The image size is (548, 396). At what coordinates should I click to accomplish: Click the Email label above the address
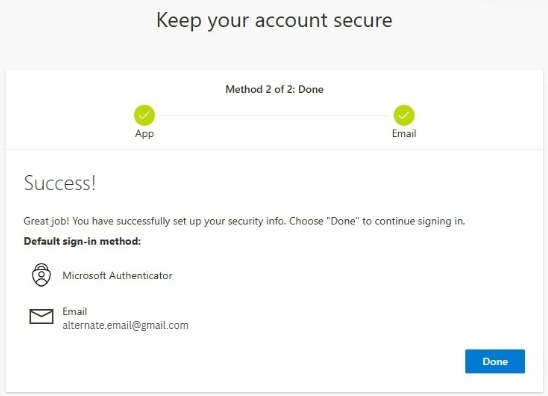74,311
